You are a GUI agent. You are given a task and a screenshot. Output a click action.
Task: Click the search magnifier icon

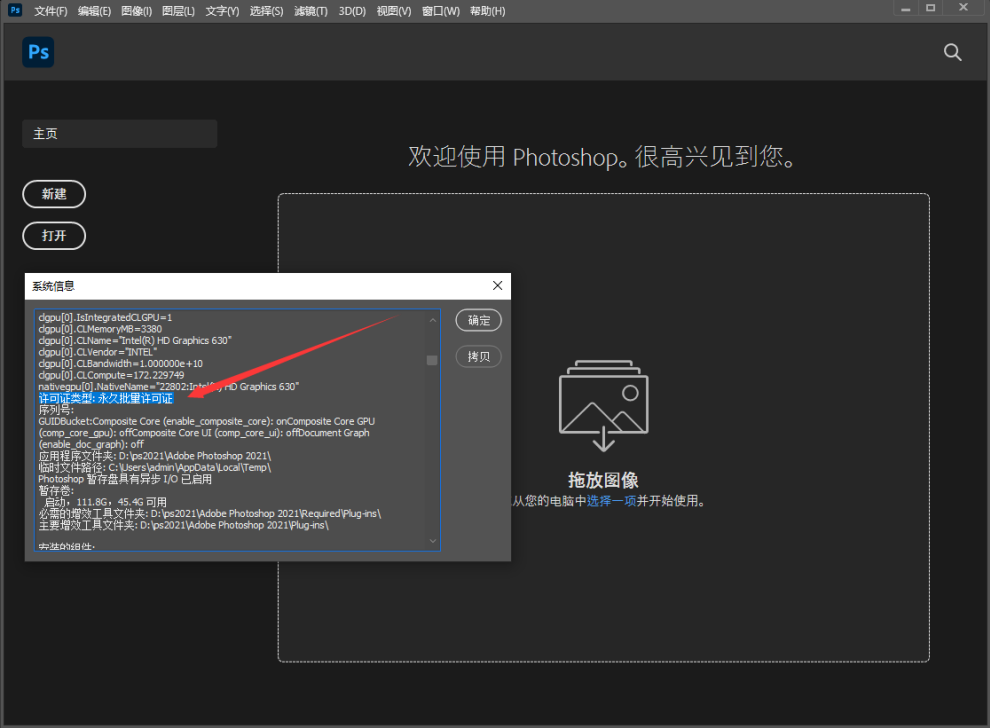pyautogui.click(x=951, y=51)
